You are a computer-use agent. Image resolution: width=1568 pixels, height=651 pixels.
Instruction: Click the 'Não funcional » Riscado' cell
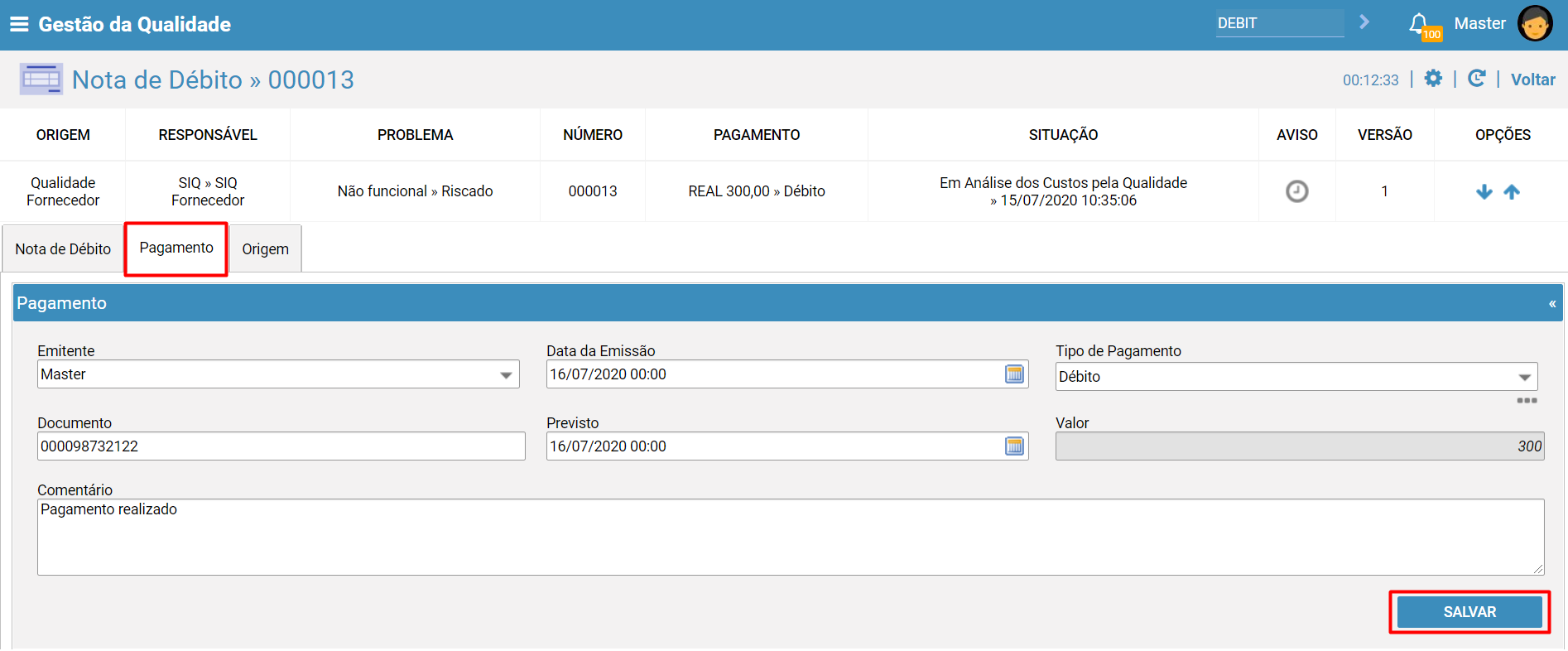(x=415, y=191)
